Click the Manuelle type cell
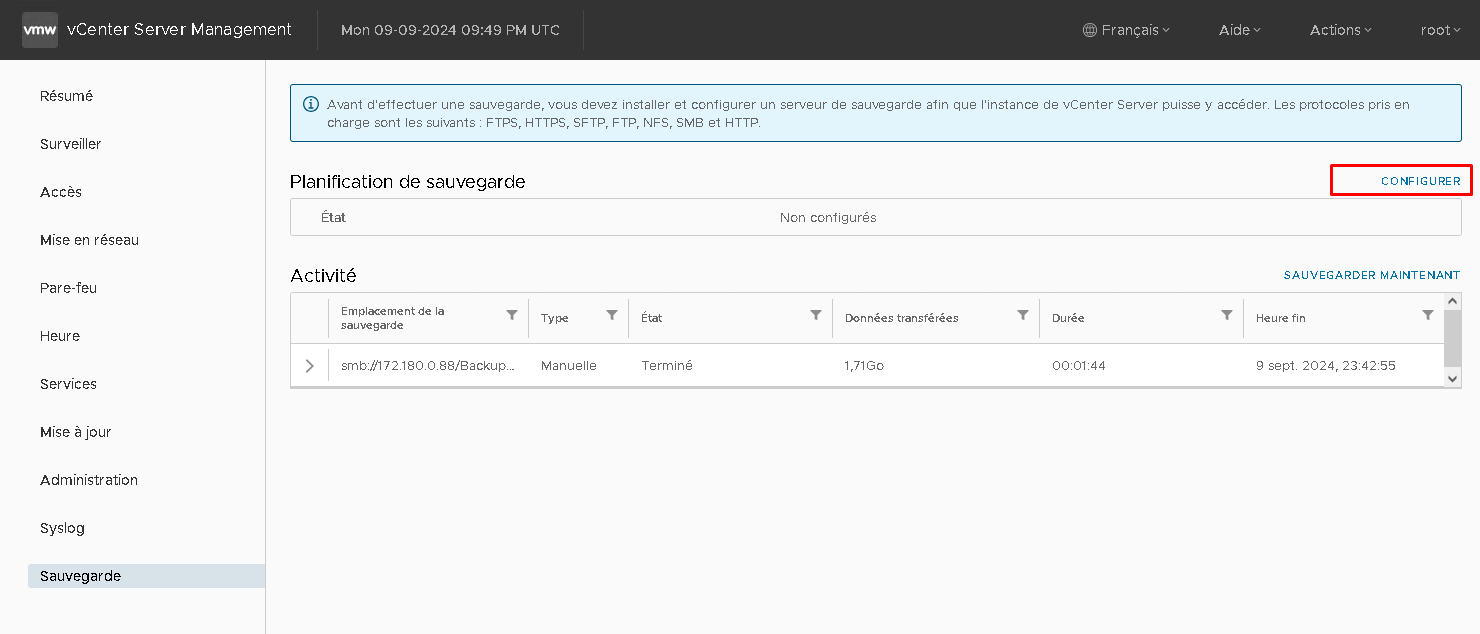 [569, 366]
